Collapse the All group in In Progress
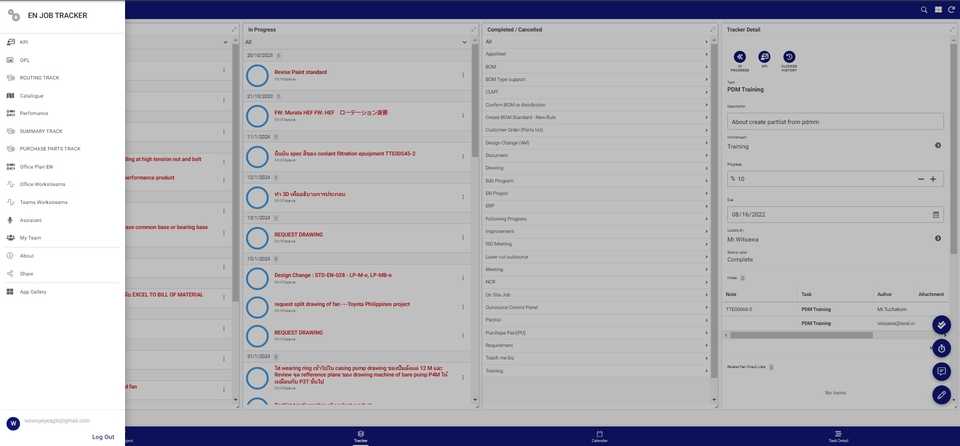The image size is (960, 446). tap(464, 42)
